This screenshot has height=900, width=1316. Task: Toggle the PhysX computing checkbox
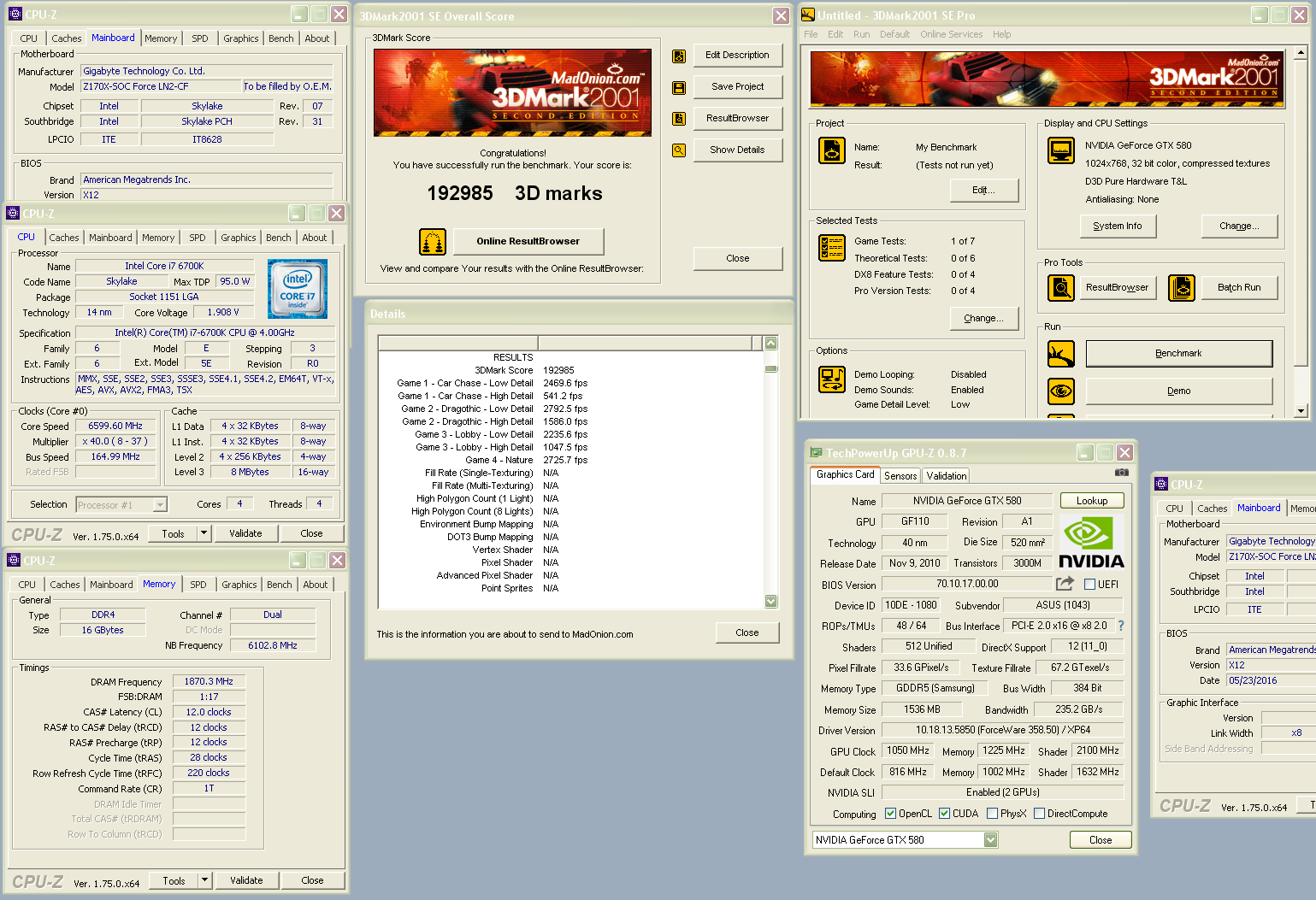[x=992, y=814]
